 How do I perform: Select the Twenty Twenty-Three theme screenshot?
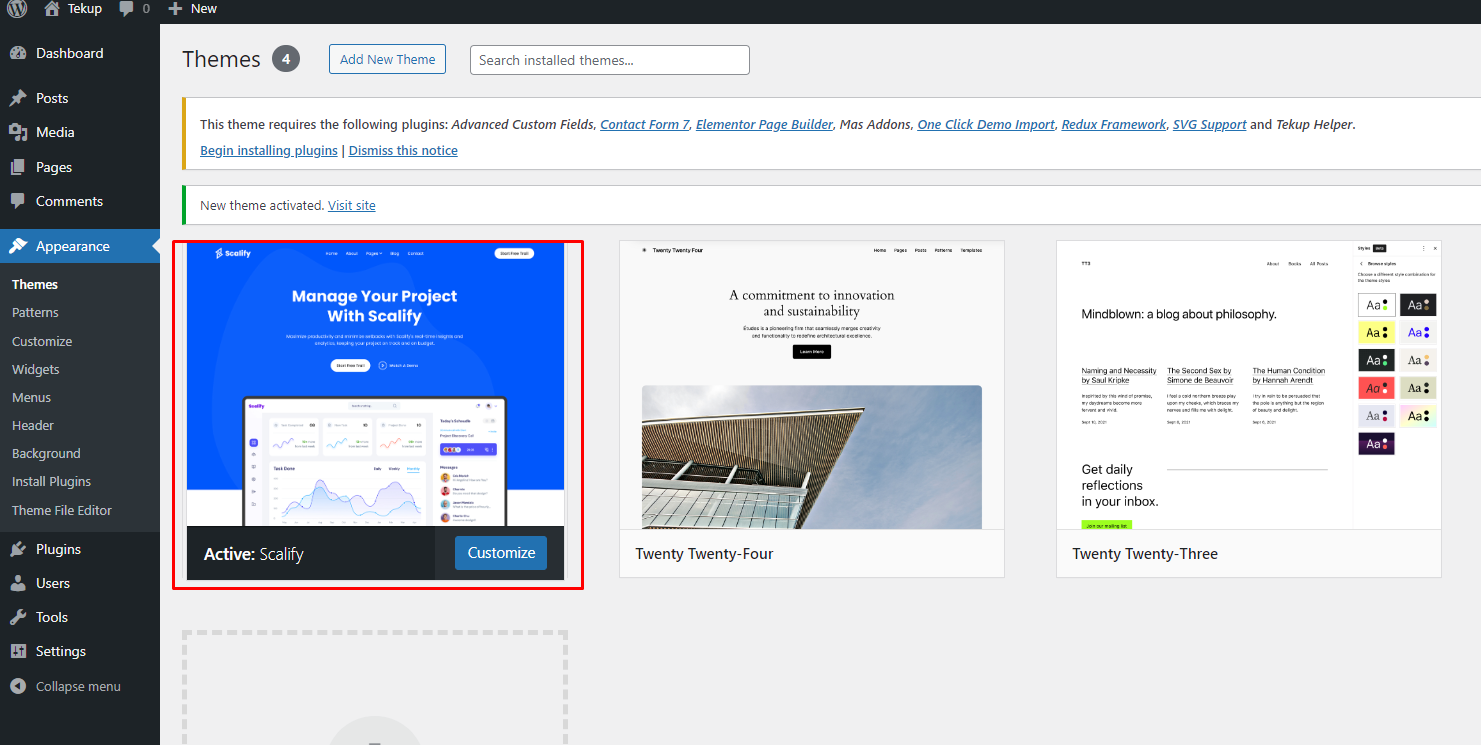tap(1249, 385)
